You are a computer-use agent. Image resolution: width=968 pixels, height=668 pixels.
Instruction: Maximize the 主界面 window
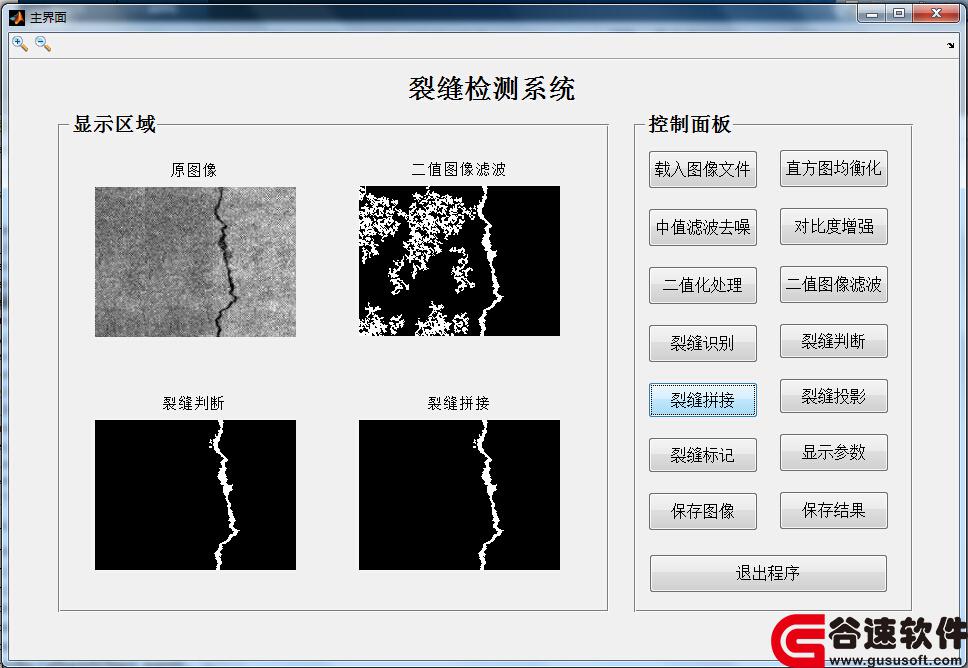899,13
